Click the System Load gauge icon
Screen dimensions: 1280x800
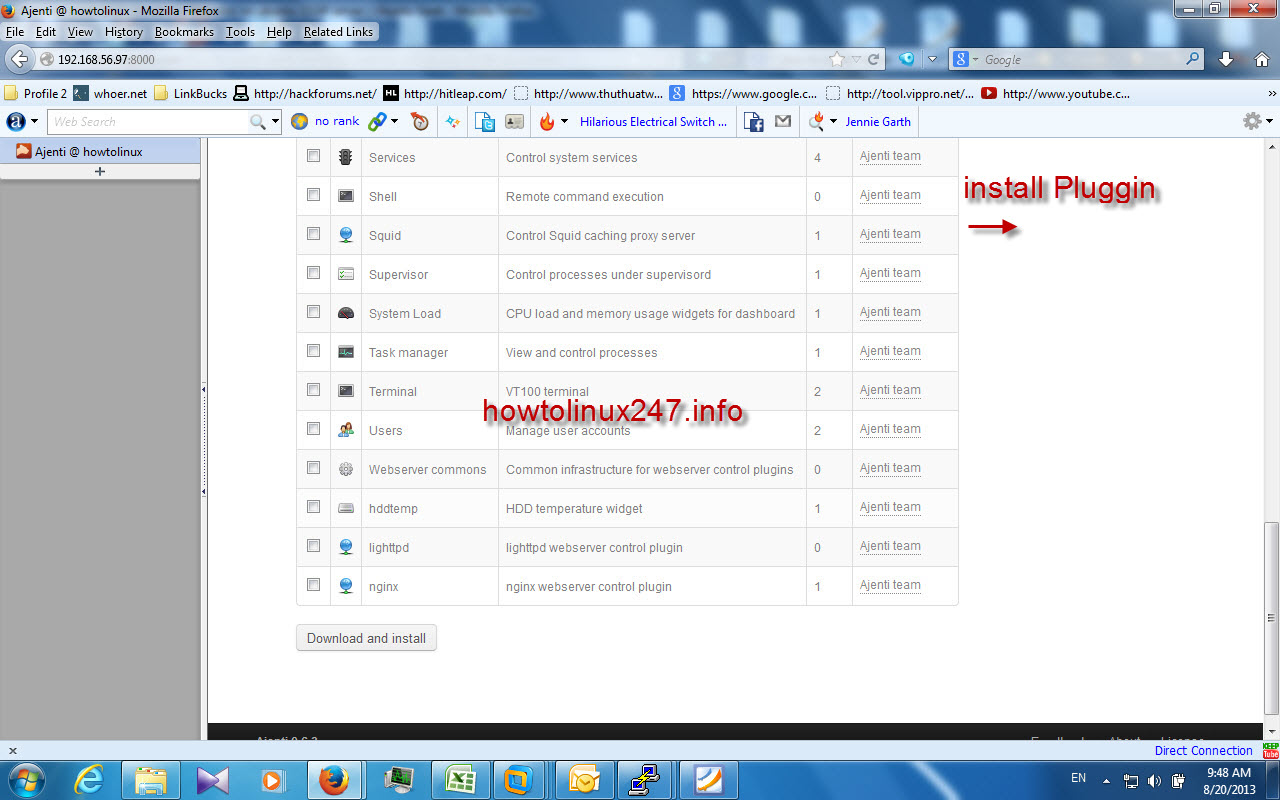point(346,313)
